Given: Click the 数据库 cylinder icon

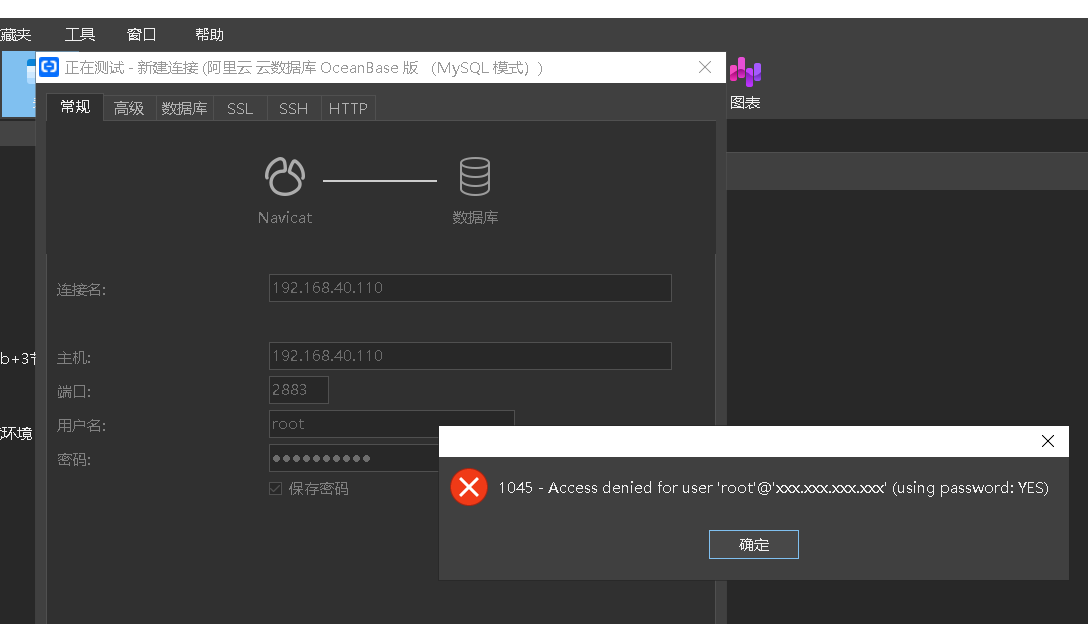Looking at the screenshot, I should pos(474,177).
